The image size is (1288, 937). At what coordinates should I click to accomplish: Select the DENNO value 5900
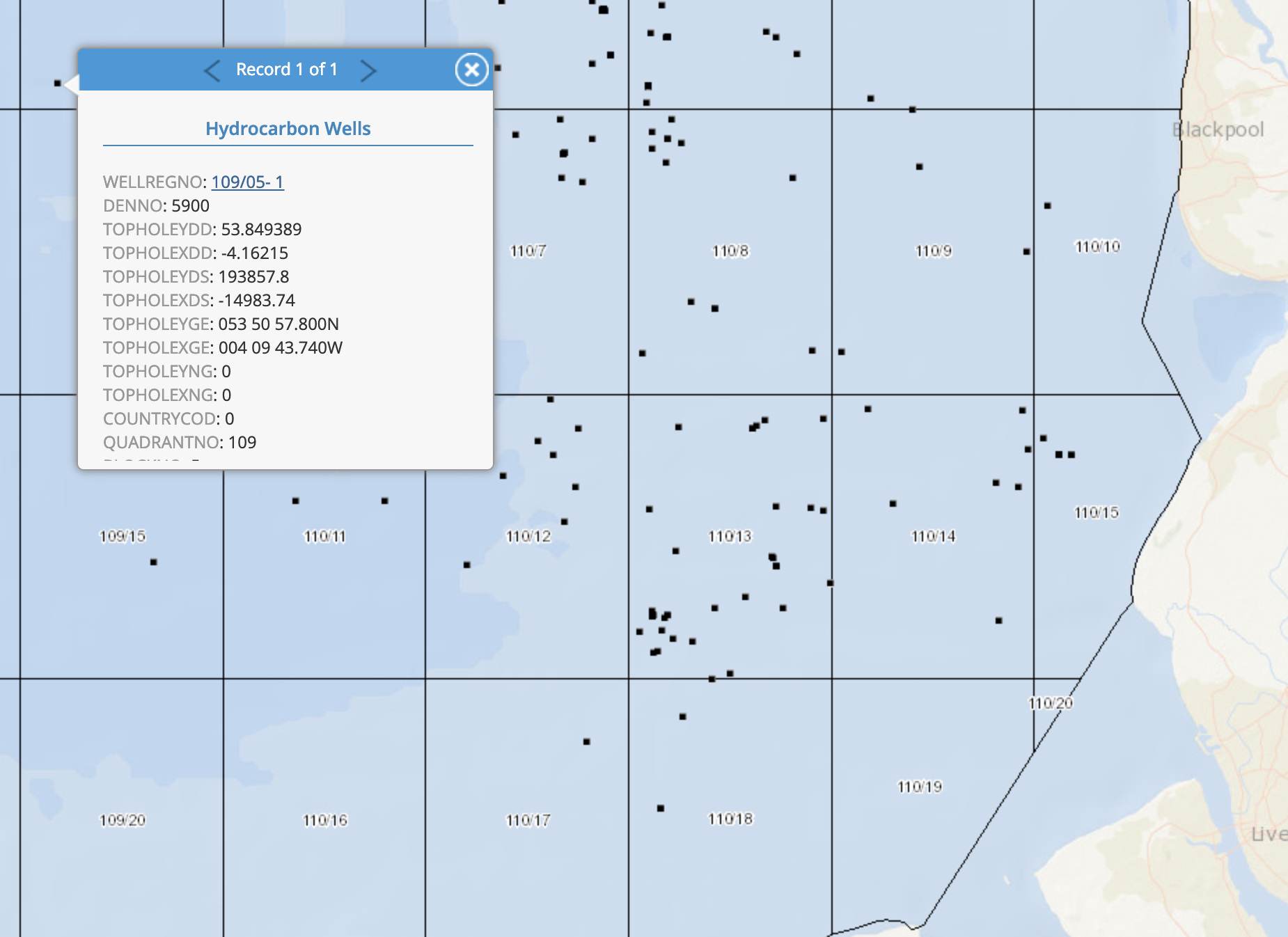click(189, 205)
